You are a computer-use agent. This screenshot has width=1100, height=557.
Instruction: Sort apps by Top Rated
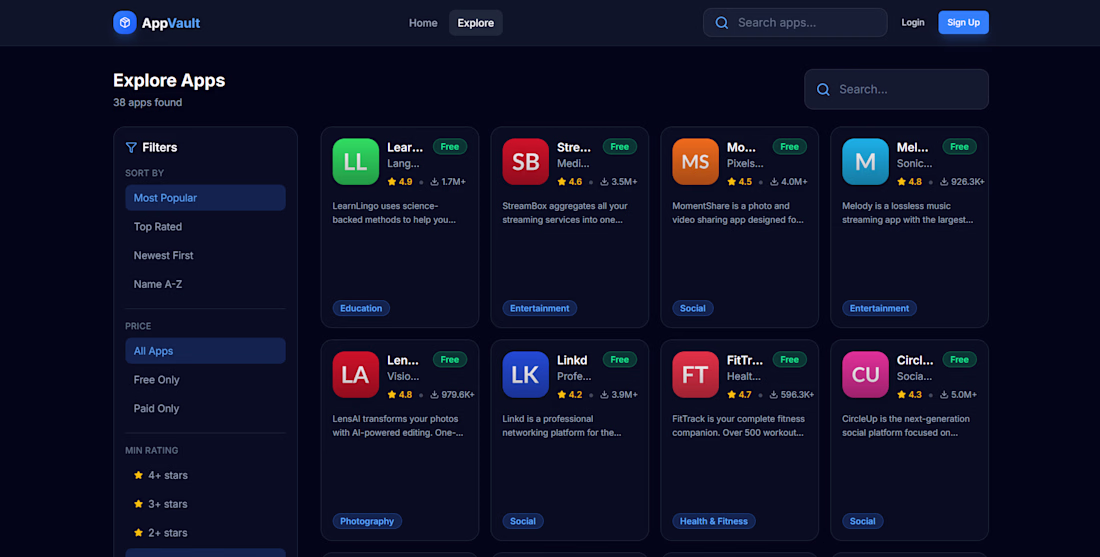point(206,227)
